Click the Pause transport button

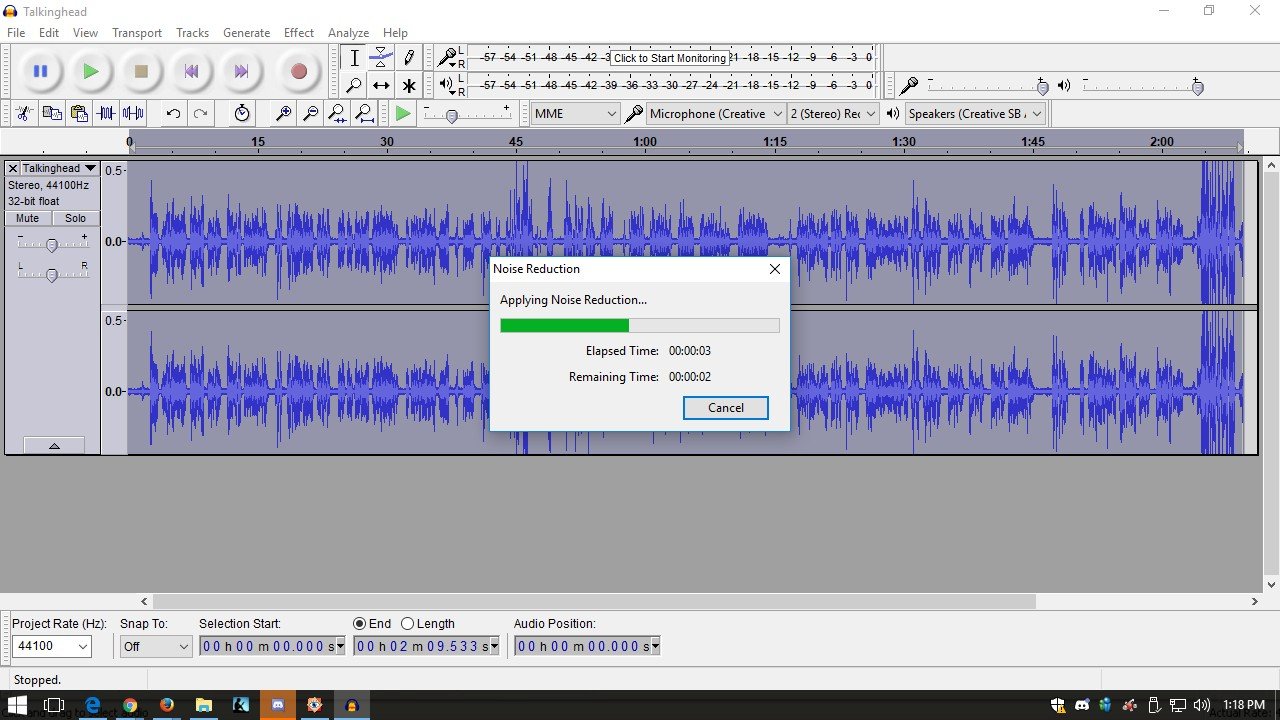tap(40, 71)
